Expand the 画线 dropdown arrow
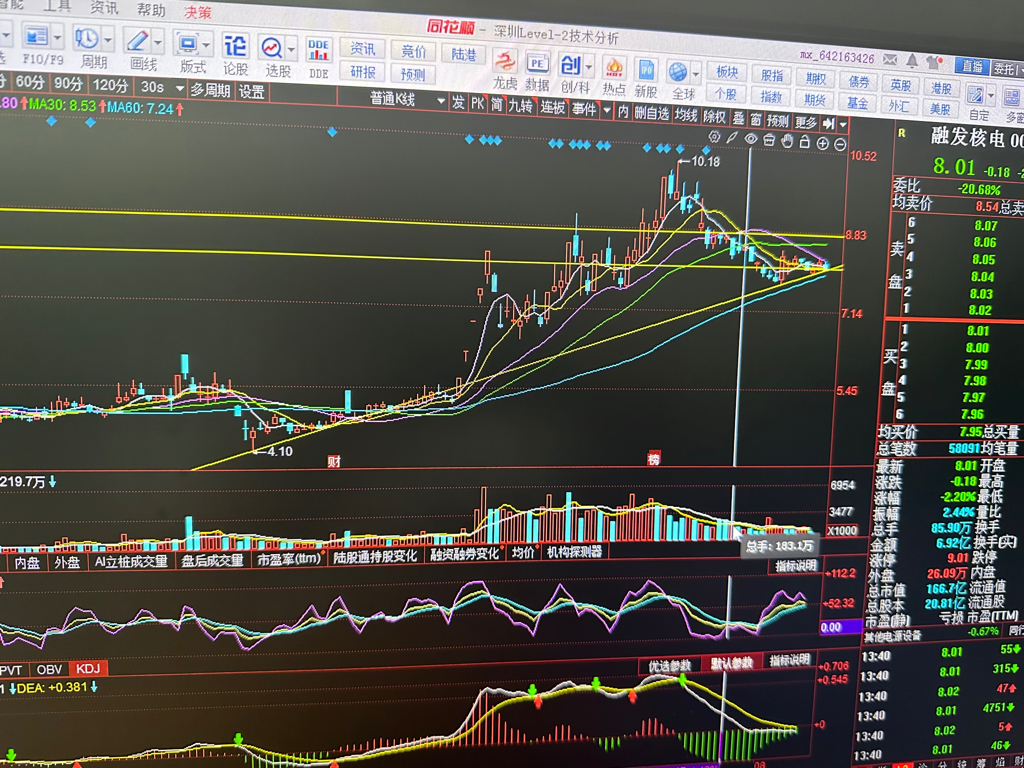The width and height of the screenshot is (1024, 768). [158, 42]
